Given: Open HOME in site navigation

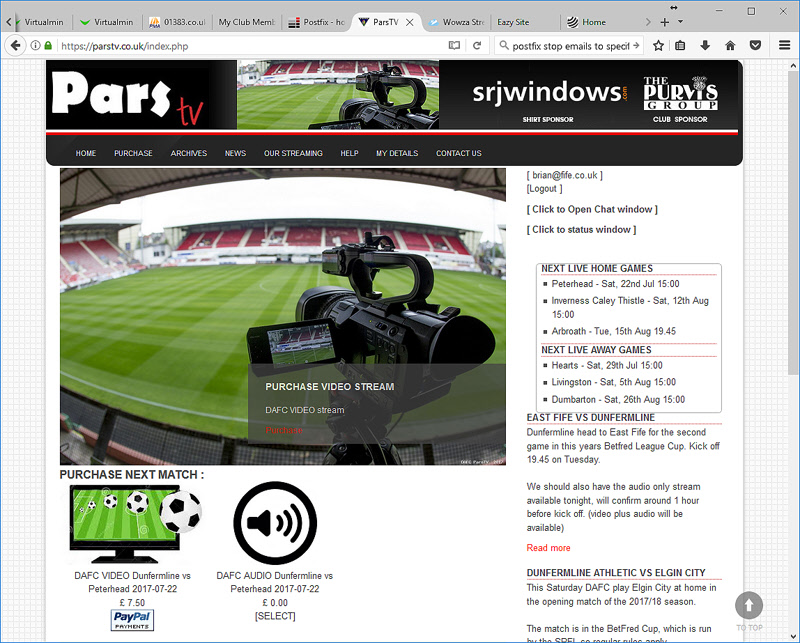Looking at the screenshot, I should [86, 153].
